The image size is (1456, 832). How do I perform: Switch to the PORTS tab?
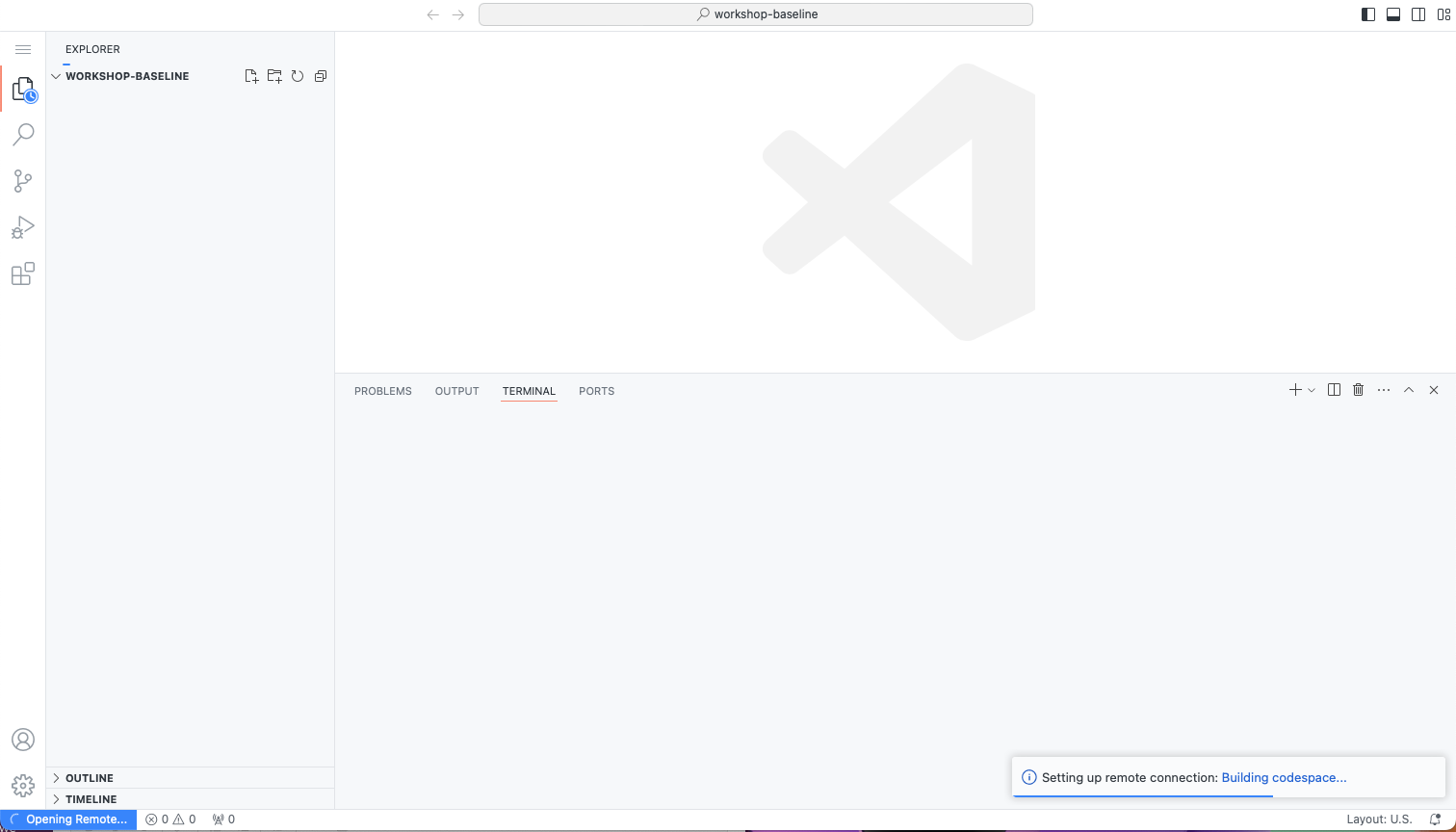point(597,391)
